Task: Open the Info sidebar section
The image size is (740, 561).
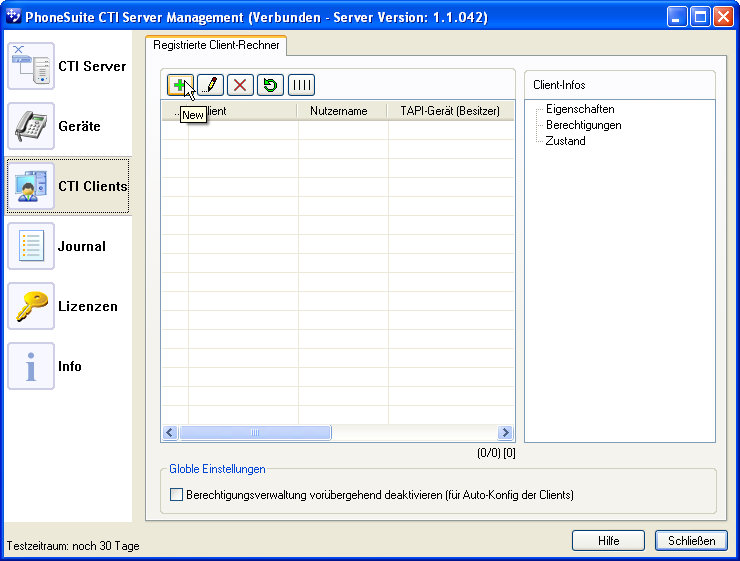Action: pyautogui.click(x=68, y=367)
